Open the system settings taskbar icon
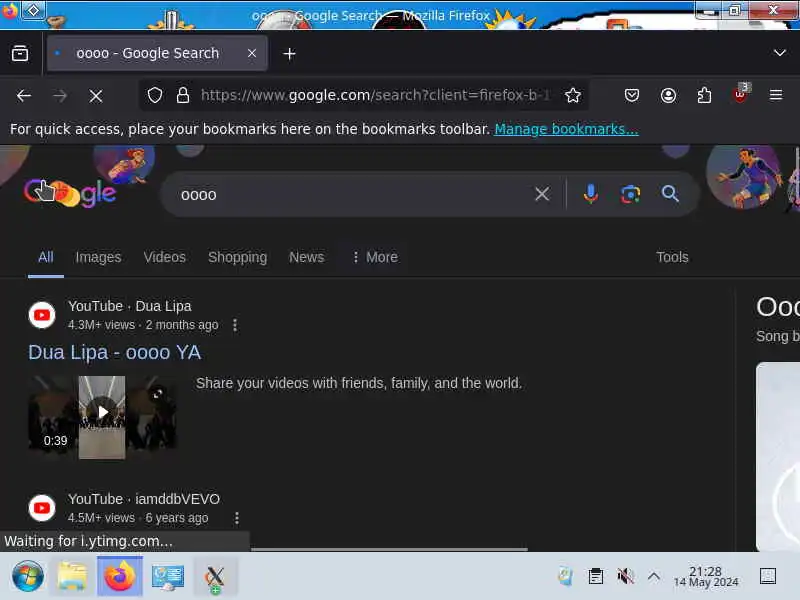This screenshot has width=800, height=600. pyautogui.click(x=167, y=577)
